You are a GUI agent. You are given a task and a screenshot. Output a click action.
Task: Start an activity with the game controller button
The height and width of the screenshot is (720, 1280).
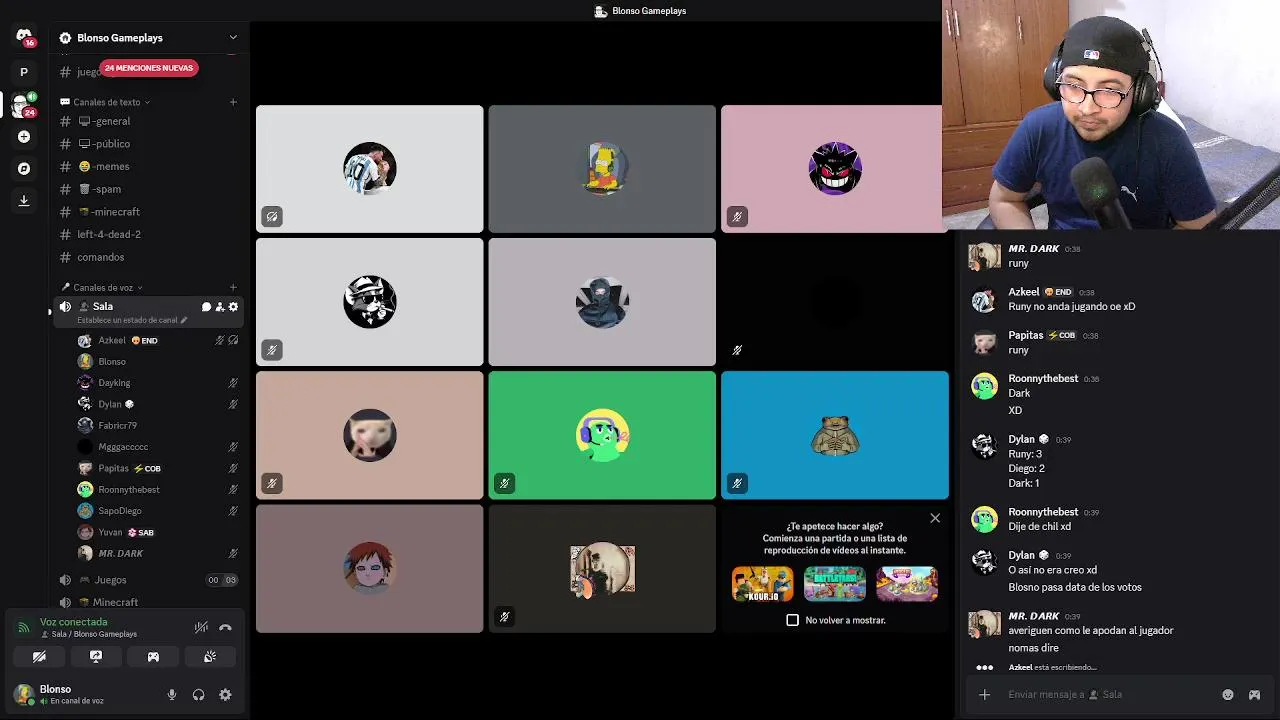(x=153, y=657)
